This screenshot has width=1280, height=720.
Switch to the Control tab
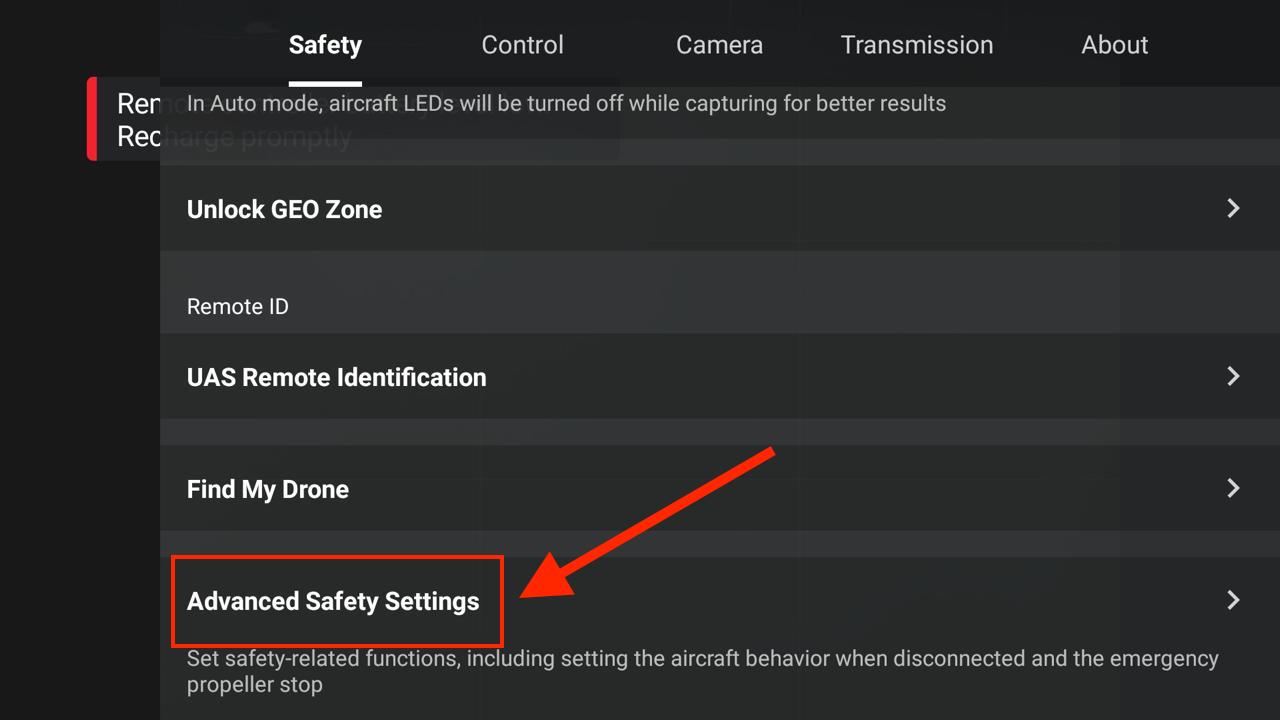(522, 44)
